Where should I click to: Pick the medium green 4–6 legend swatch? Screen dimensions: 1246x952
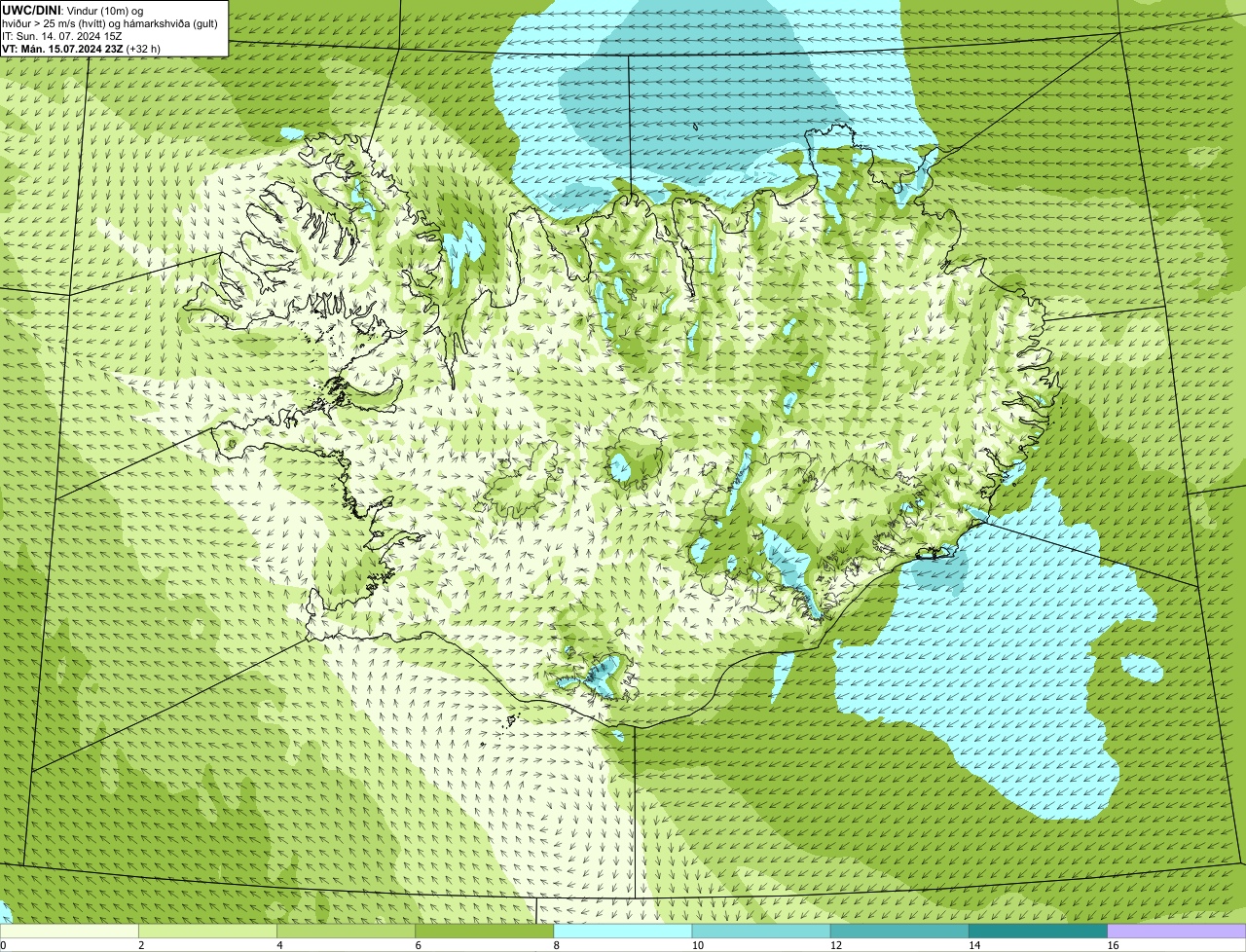click(x=346, y=932)
